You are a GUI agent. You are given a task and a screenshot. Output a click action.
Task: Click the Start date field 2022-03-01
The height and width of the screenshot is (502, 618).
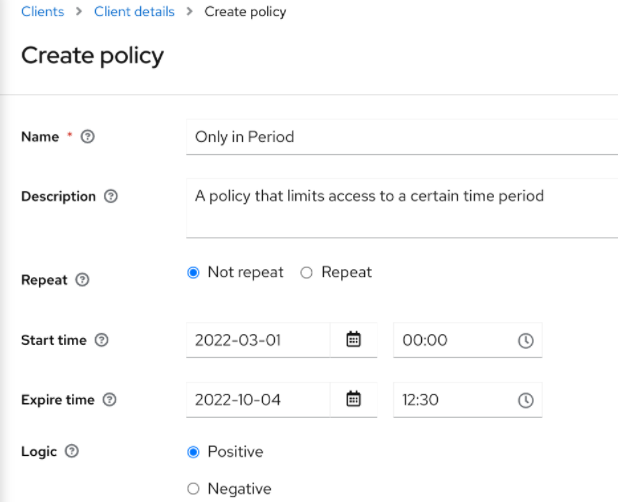(257, 340)
